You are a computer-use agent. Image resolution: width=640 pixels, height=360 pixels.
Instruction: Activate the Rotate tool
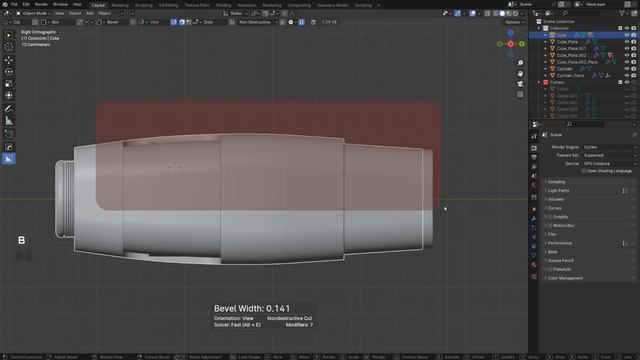pyautogui.click(x=9, y=72)
